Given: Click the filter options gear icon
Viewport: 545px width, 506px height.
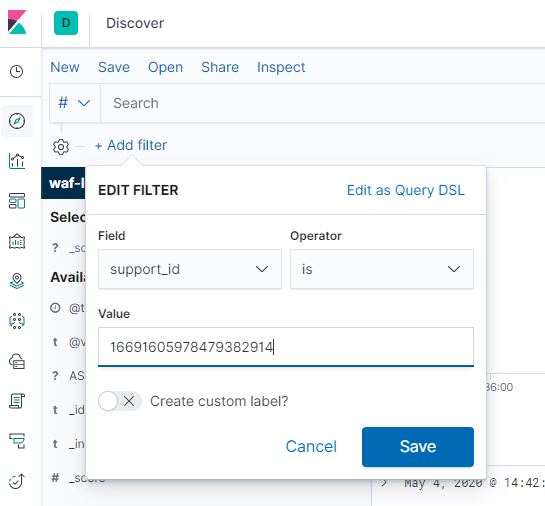Looking at the screenshot, I should [x=61, y=147].
